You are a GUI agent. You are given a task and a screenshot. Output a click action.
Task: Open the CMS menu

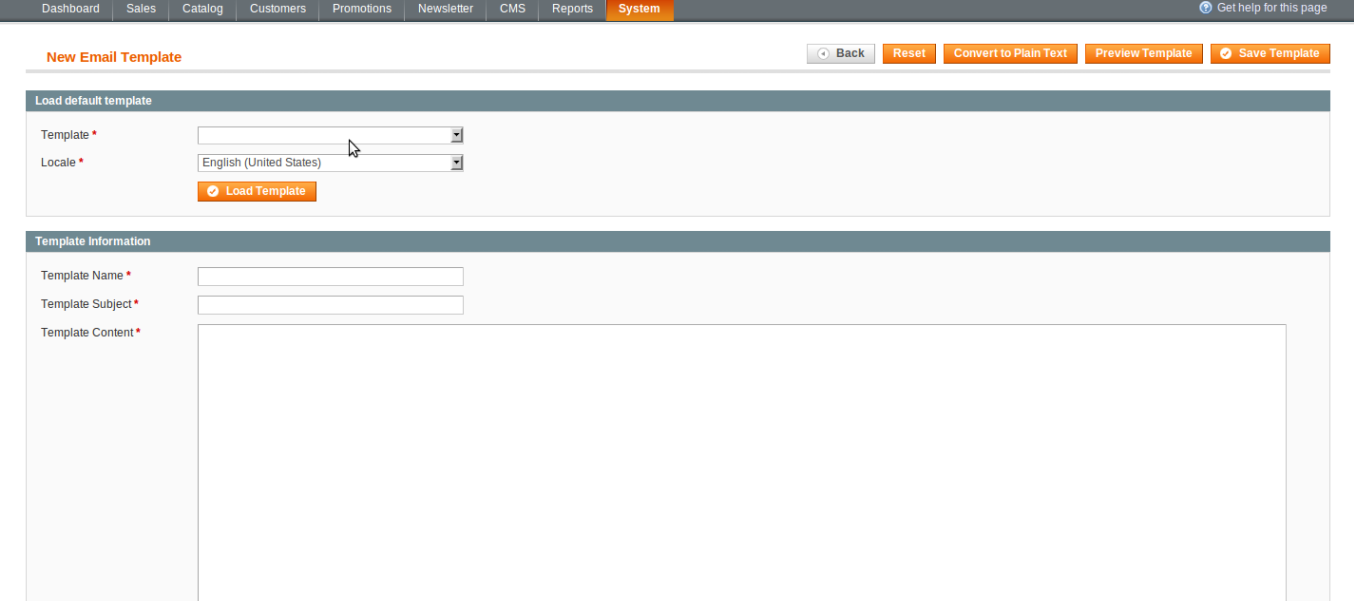pyautogui.click(x=512, y=9)
